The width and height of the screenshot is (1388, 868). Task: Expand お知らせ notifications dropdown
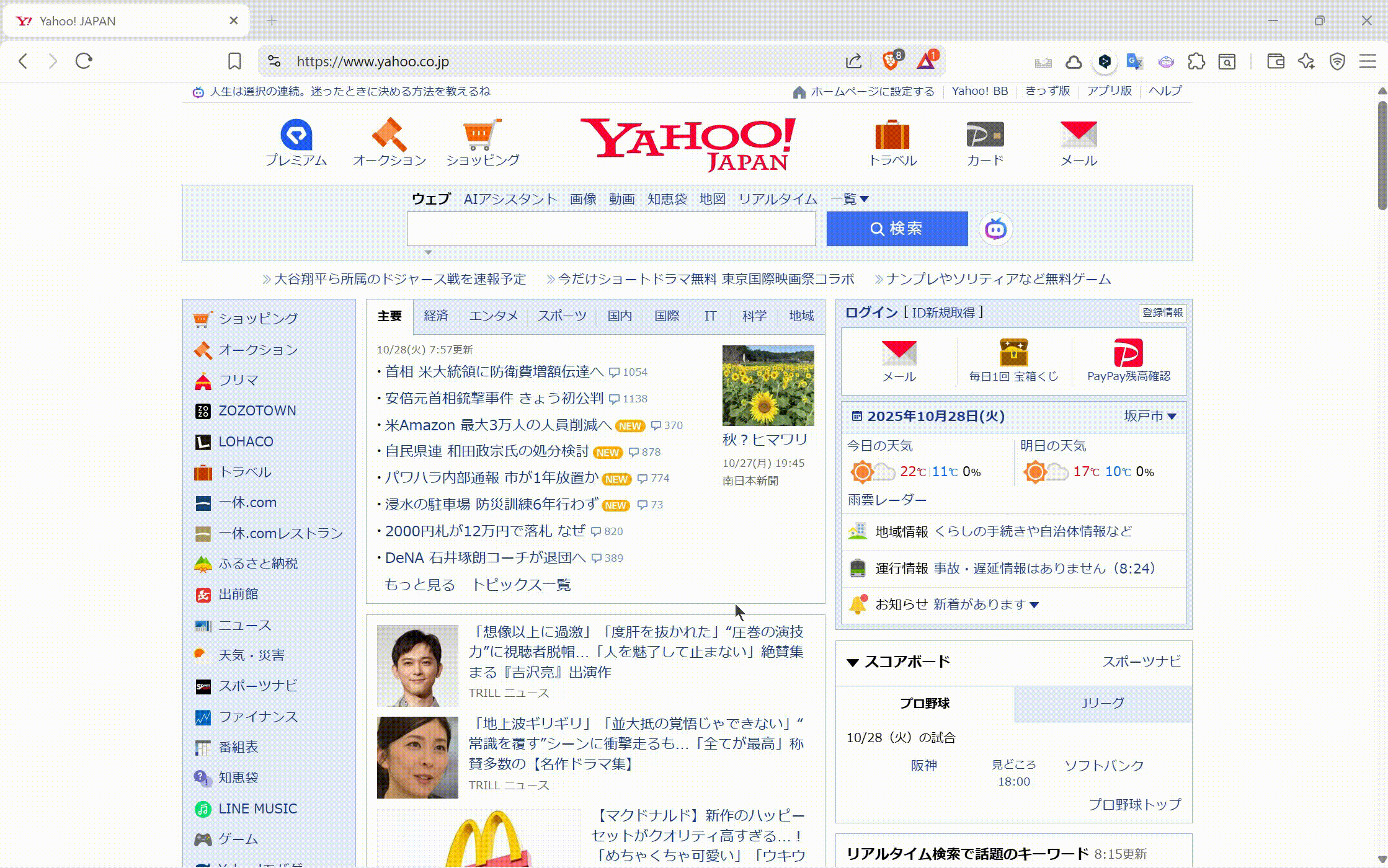tap(1034, 604)
